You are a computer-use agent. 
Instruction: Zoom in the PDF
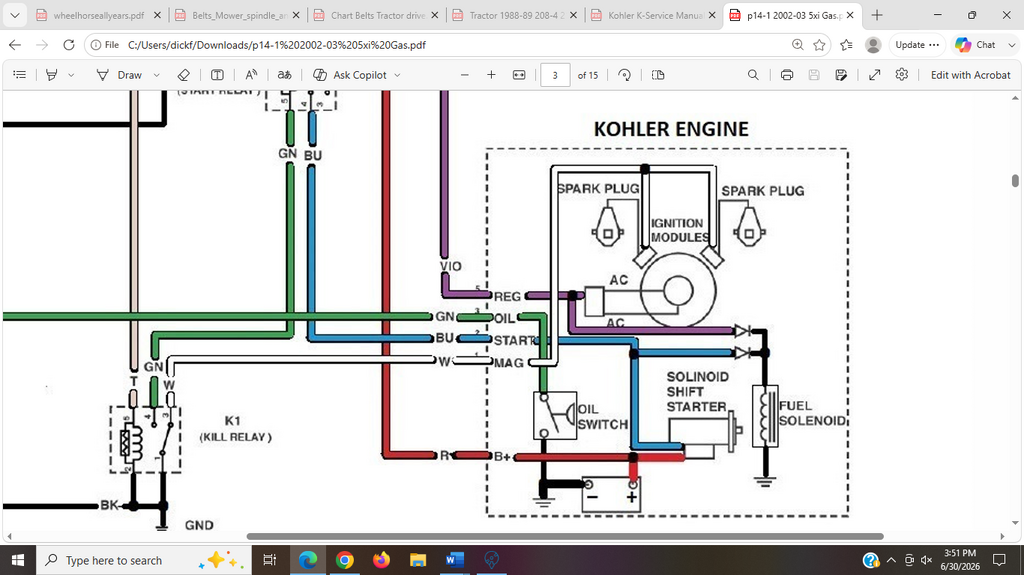tap(491, 75)
